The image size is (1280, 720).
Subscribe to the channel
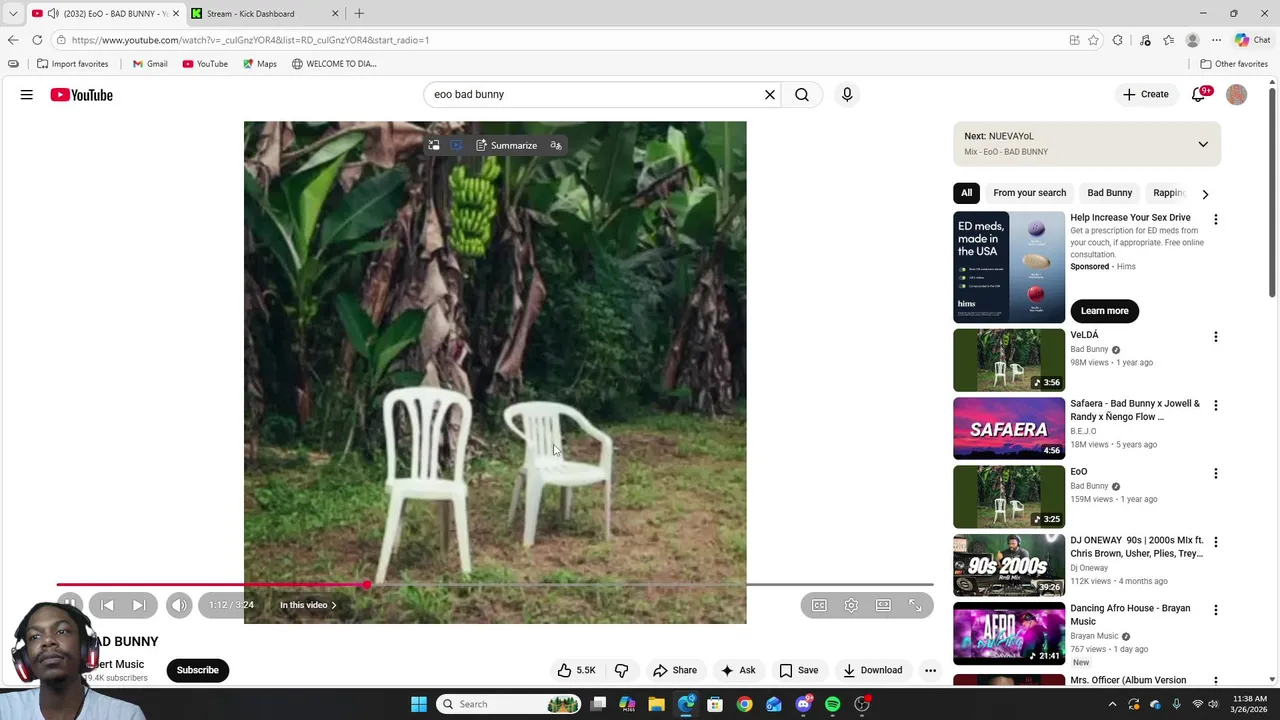(198, 670)
